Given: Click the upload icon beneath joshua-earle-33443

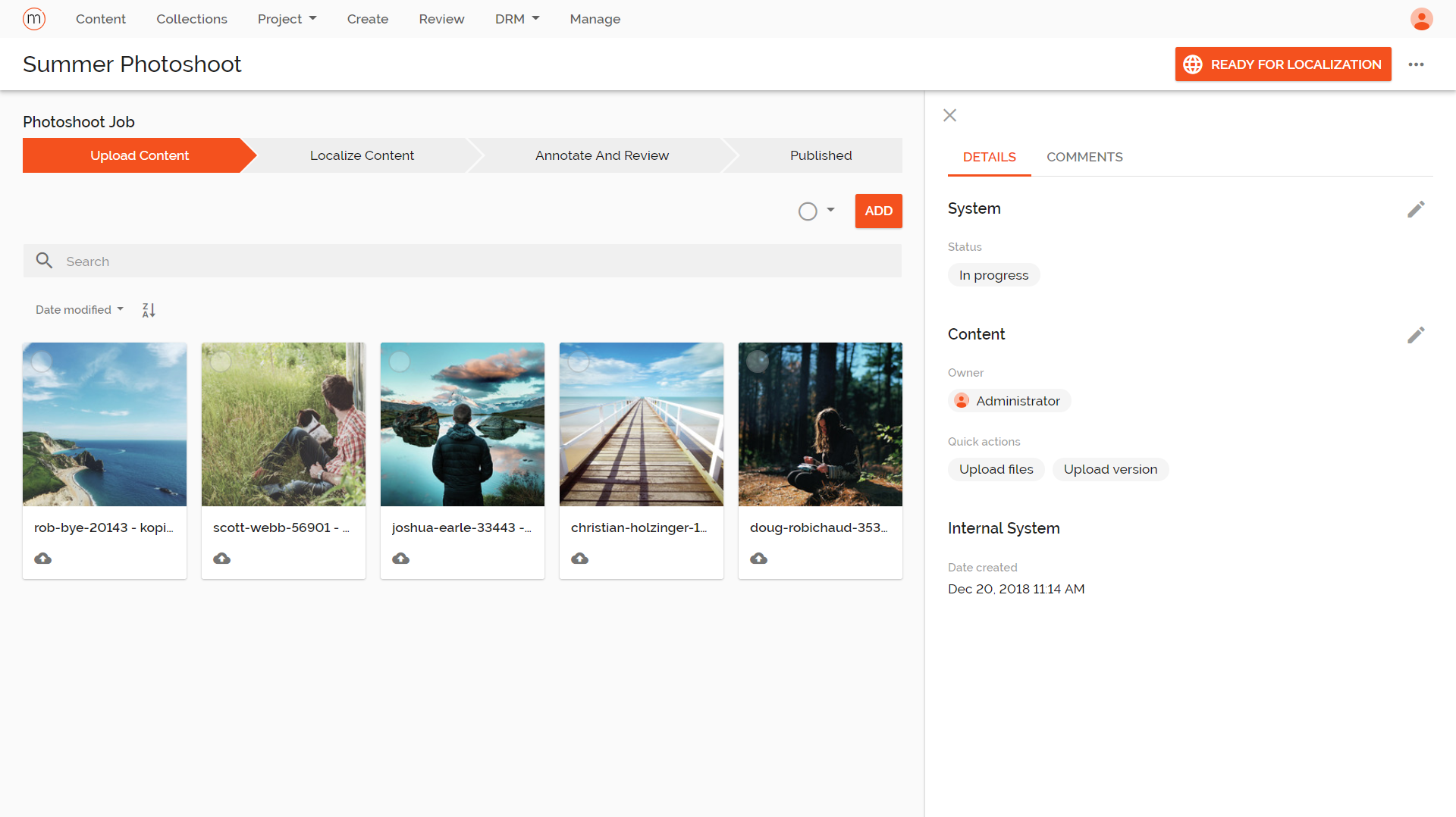Looking at the screenshot, I should [401, 559].
